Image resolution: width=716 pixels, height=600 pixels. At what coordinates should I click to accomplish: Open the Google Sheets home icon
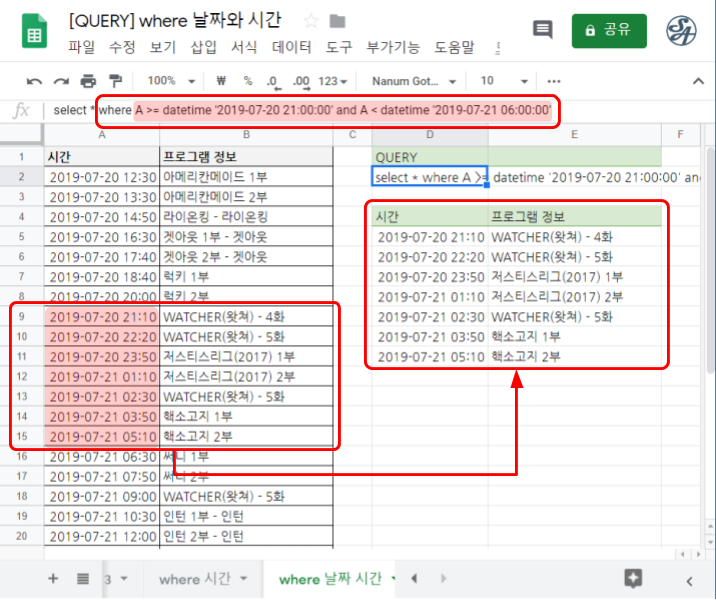pyautogui.click(x=34, y=31)
